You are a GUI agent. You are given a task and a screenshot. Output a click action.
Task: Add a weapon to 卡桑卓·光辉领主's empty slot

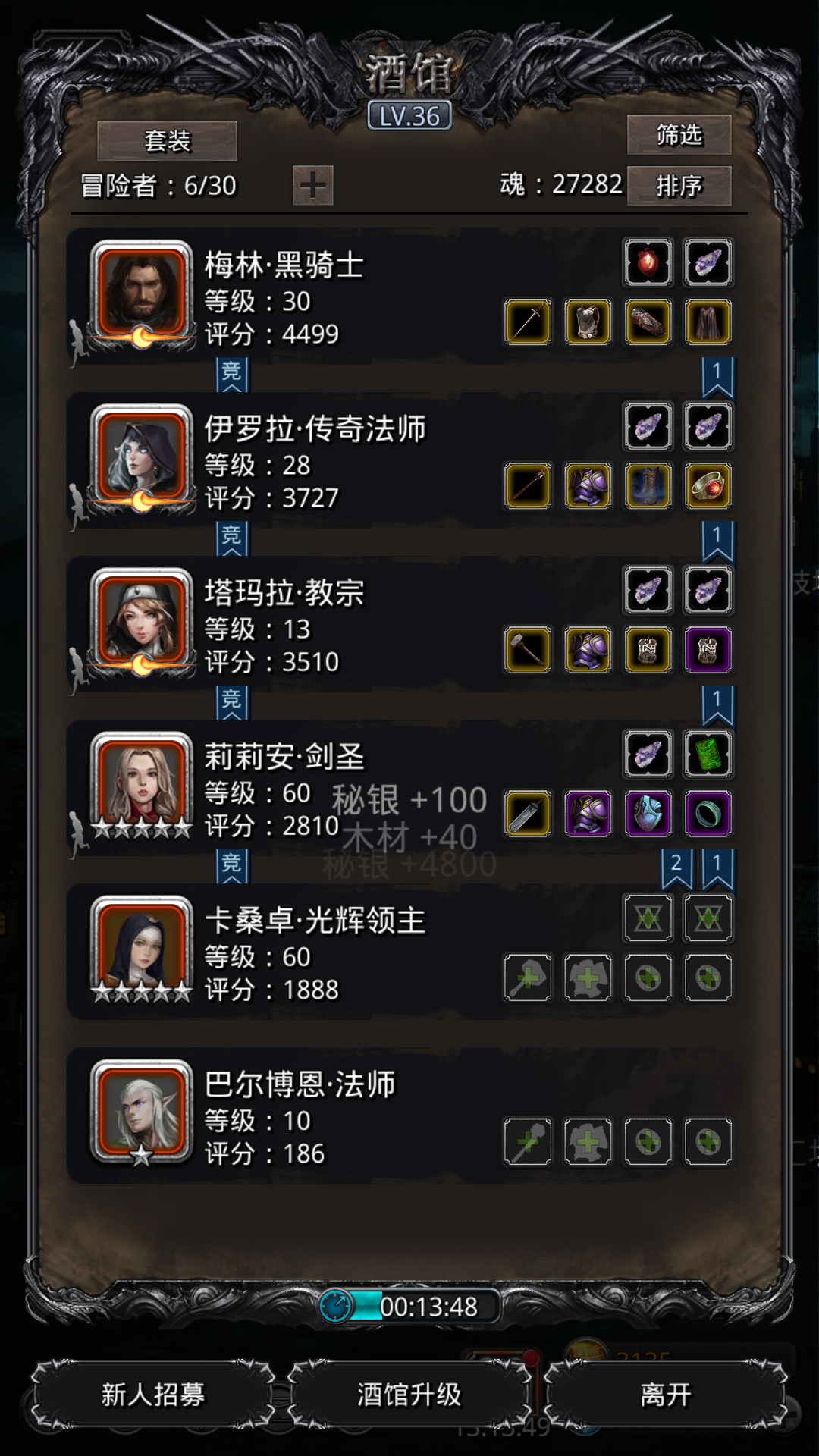(528, 977)
